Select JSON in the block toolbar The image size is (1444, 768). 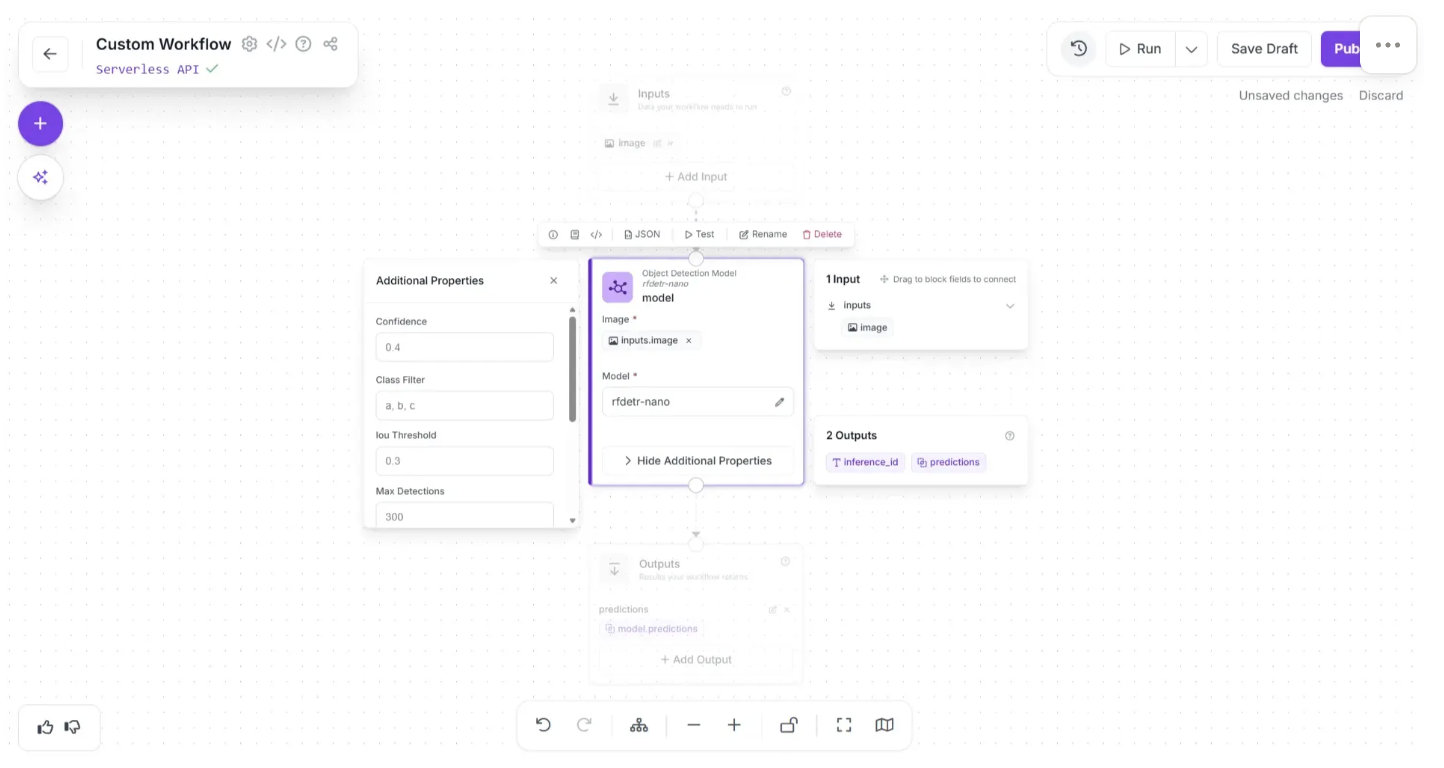641,235
